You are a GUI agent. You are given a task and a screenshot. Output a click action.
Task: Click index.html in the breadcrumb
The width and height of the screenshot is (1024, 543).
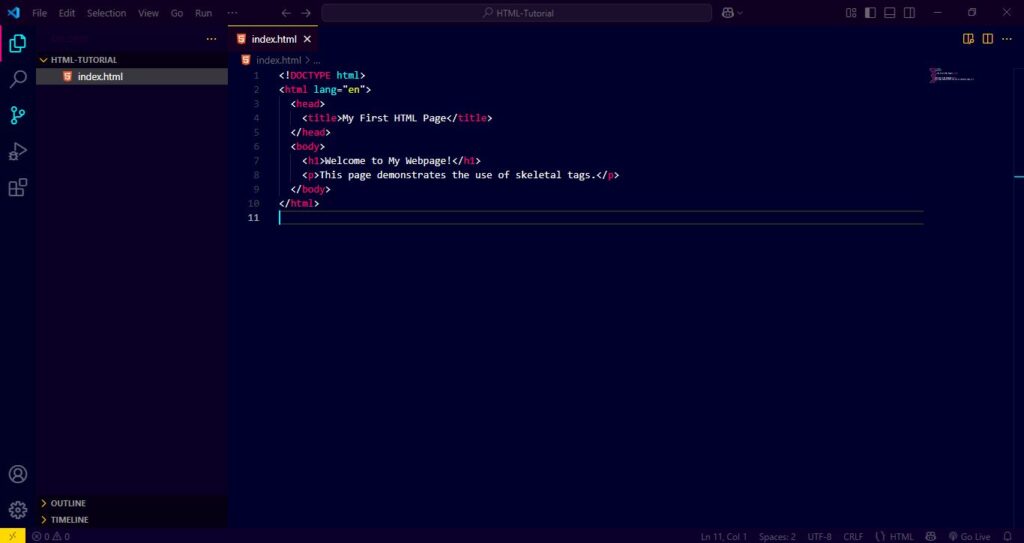(278, 60)
